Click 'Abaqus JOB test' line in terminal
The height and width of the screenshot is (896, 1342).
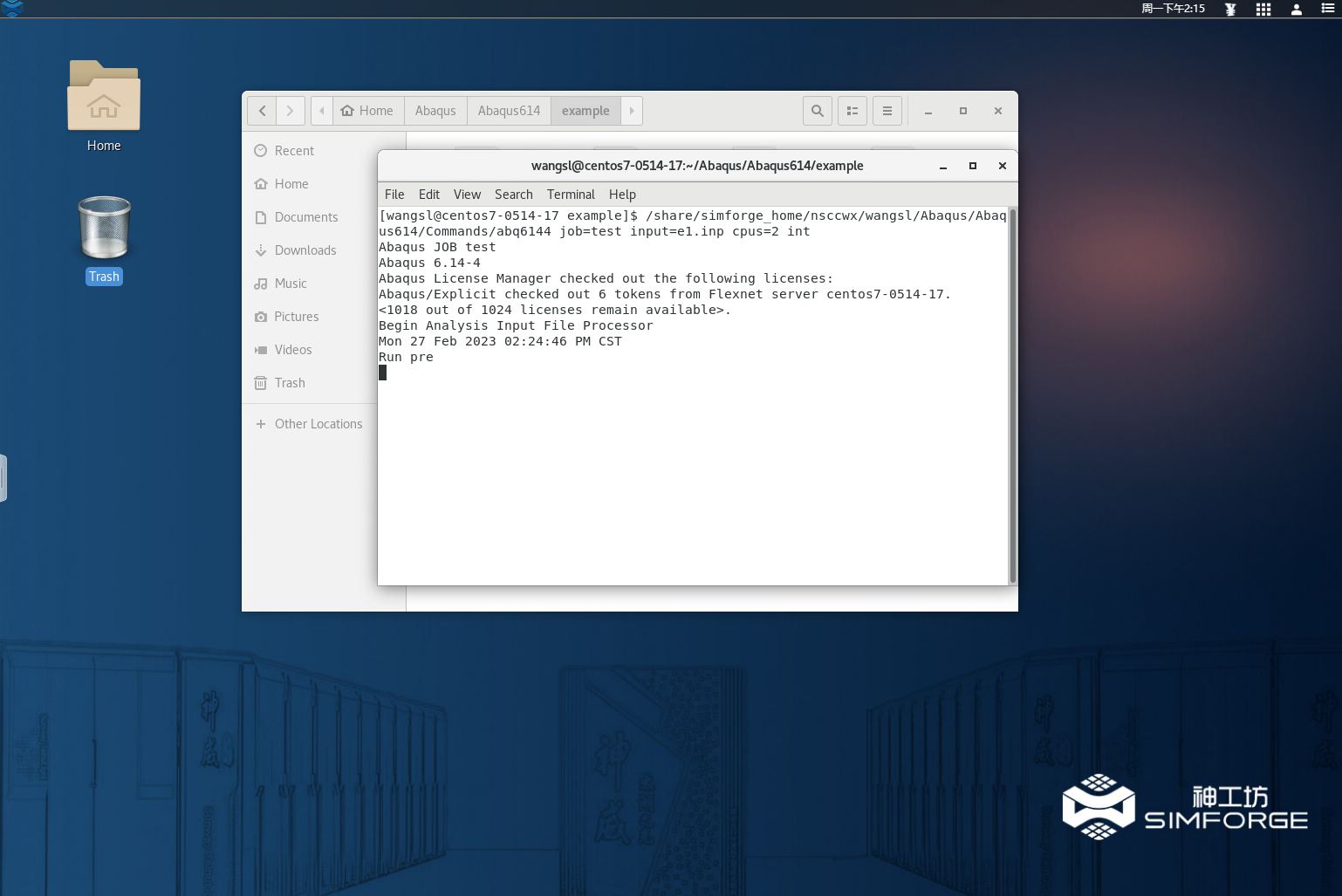[x=437, y=247]
